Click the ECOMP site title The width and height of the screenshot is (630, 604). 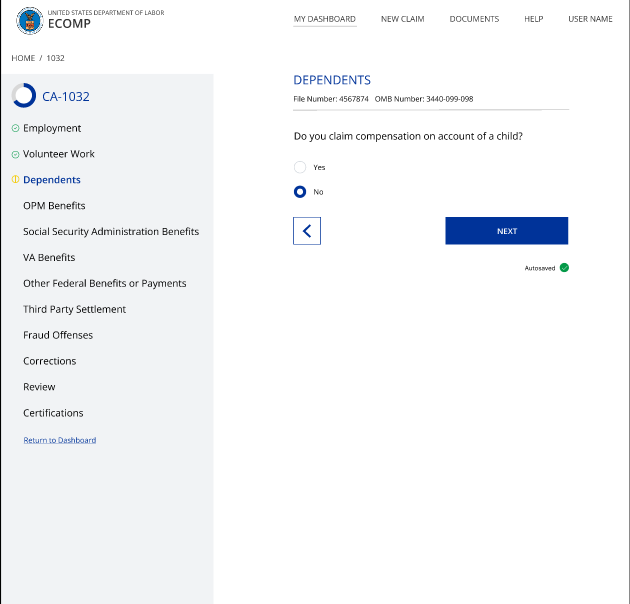coord(69,24)
